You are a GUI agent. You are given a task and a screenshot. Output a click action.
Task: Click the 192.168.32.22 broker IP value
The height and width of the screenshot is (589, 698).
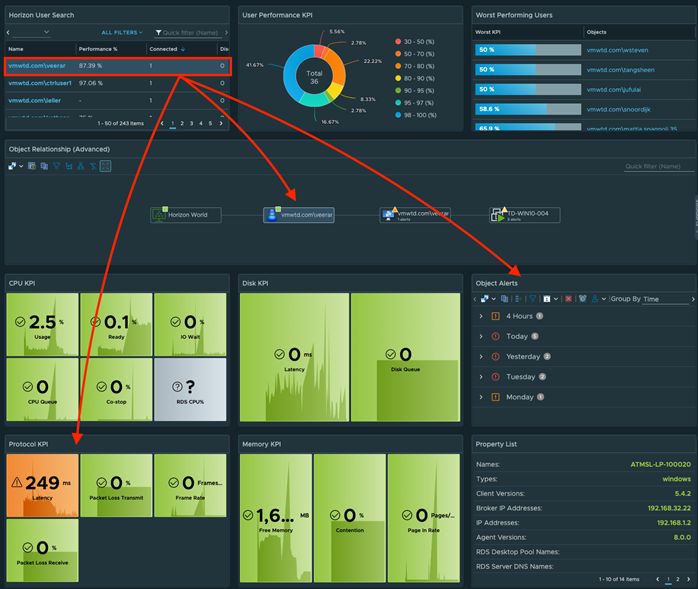click(669, 508)
